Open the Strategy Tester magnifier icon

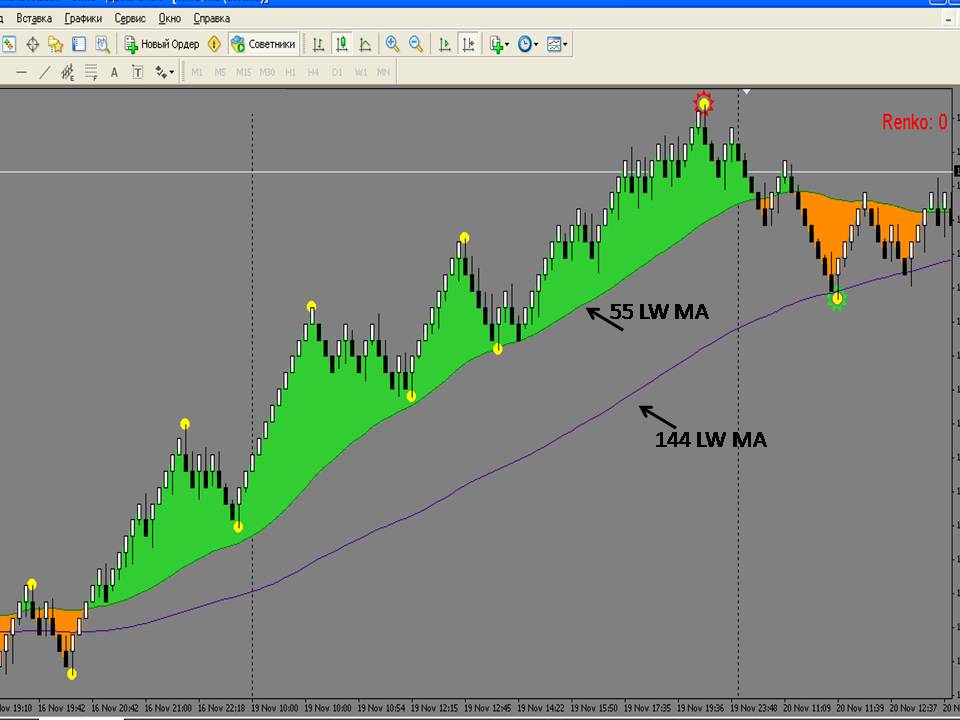pyautogui.click(x=102, y=44)
